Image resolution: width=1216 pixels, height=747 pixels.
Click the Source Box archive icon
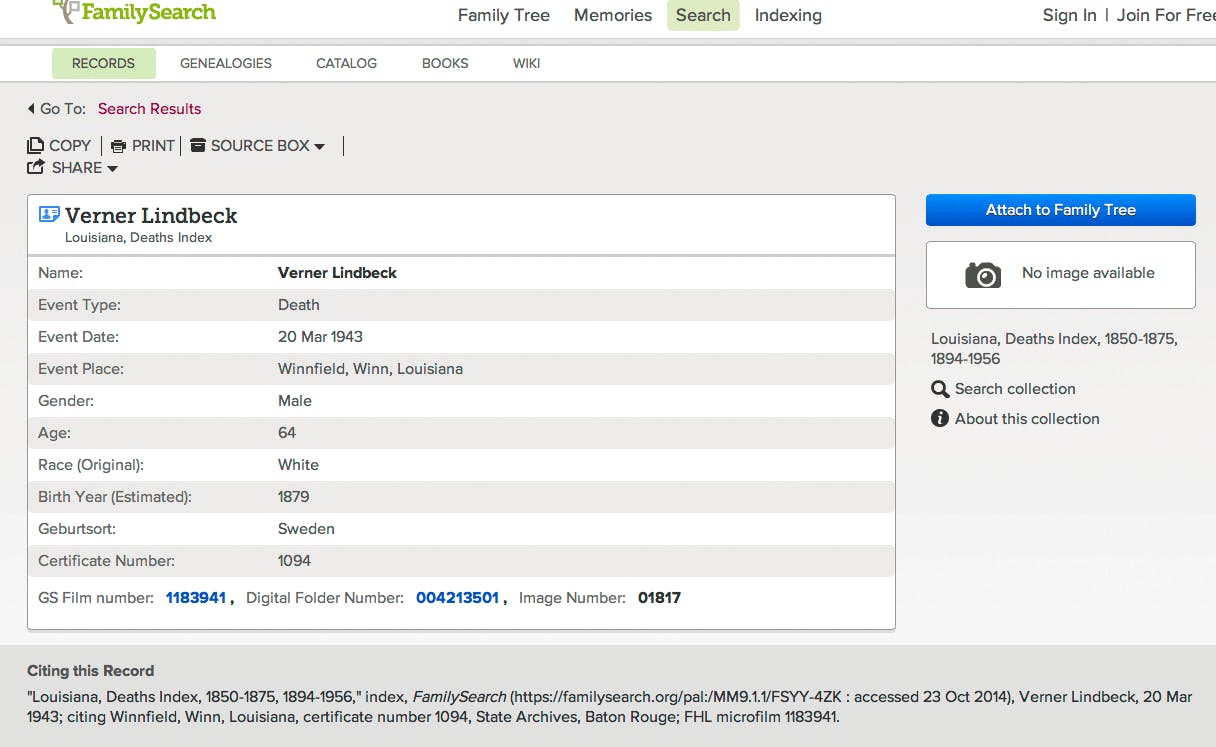pos(198,146)
